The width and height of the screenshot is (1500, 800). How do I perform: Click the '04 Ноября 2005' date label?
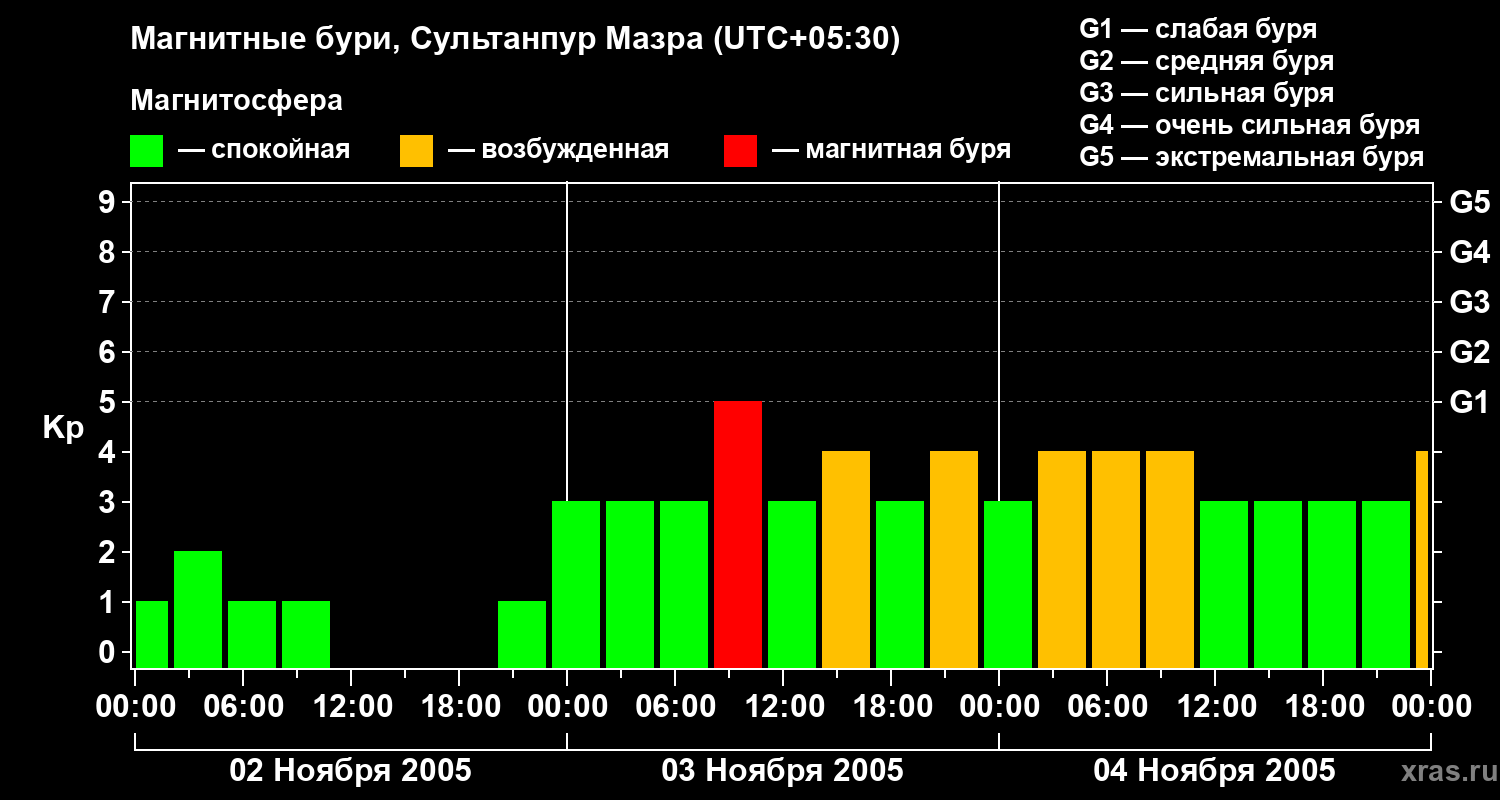[1214, 770]
